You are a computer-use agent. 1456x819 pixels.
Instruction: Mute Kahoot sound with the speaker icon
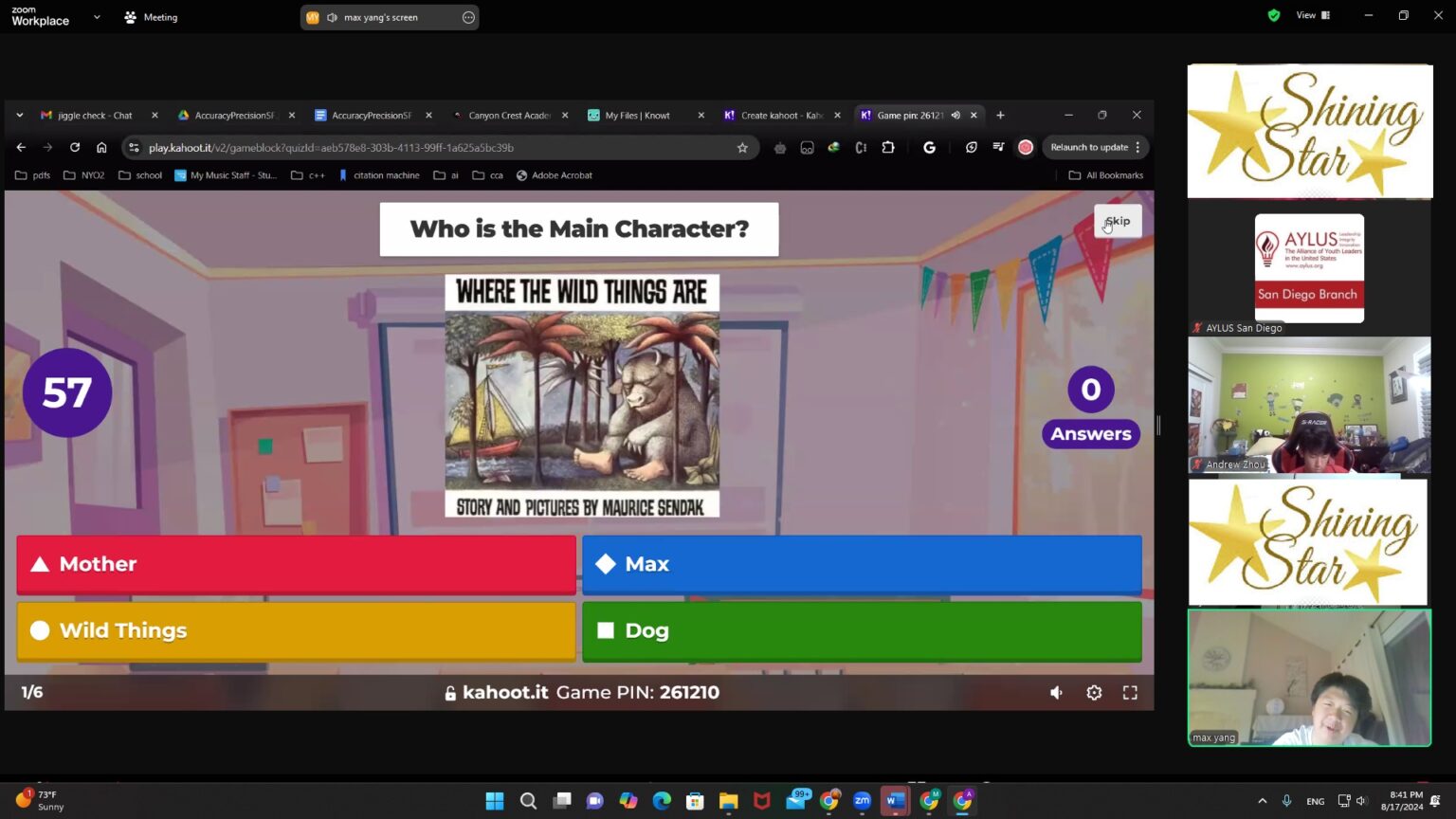pos(1056,693)
